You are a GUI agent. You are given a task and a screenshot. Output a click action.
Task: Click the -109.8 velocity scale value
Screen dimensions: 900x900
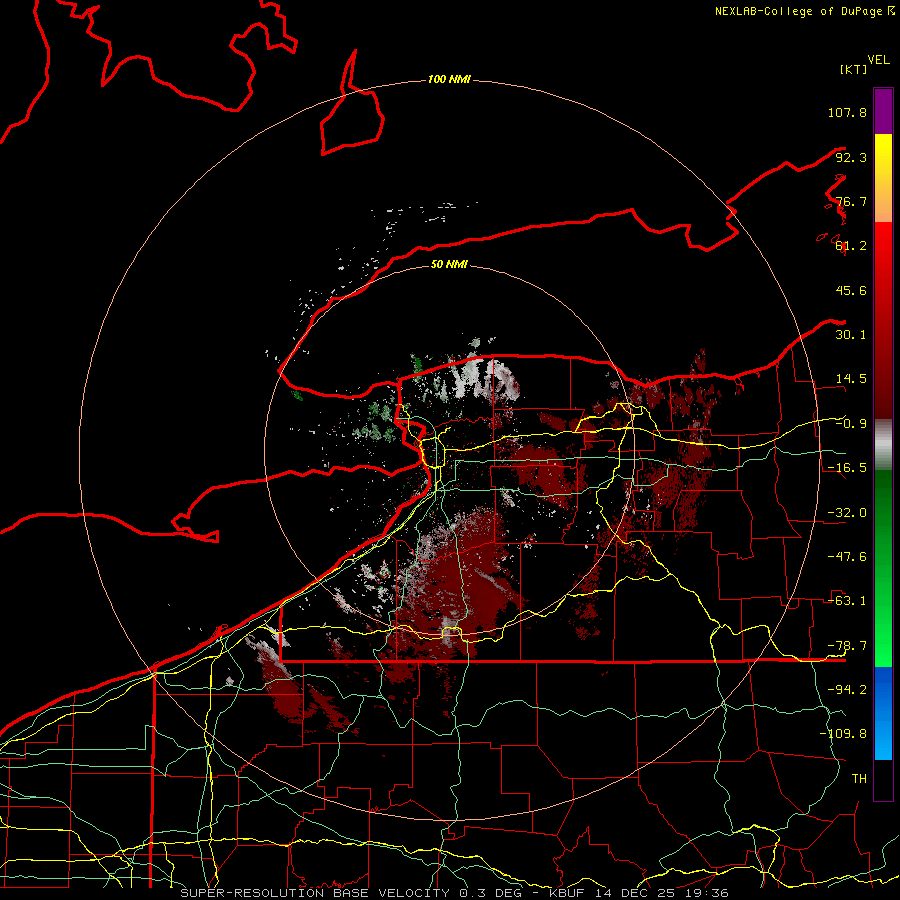coord(843,734)
